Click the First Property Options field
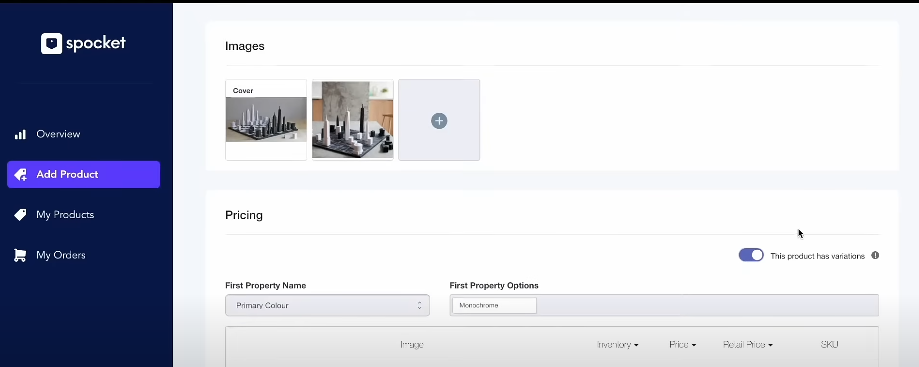Viewport: 919px width, 367px height. pos(664,305)
